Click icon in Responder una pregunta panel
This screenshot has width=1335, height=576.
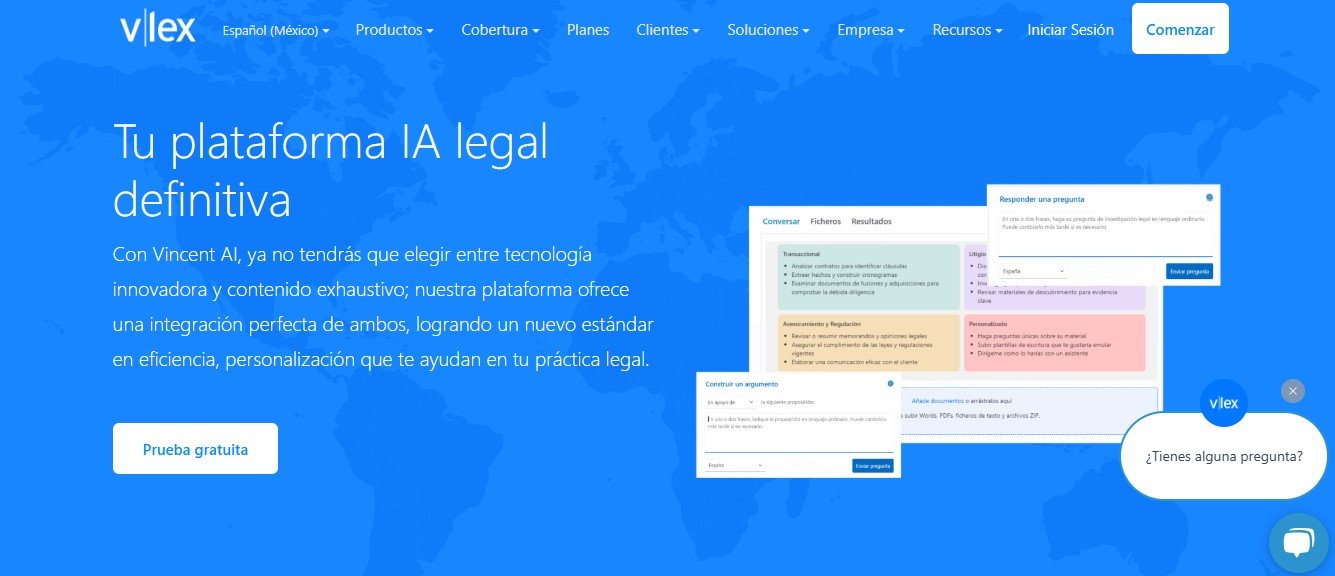pyautogui.click(x=1209, y=198)
